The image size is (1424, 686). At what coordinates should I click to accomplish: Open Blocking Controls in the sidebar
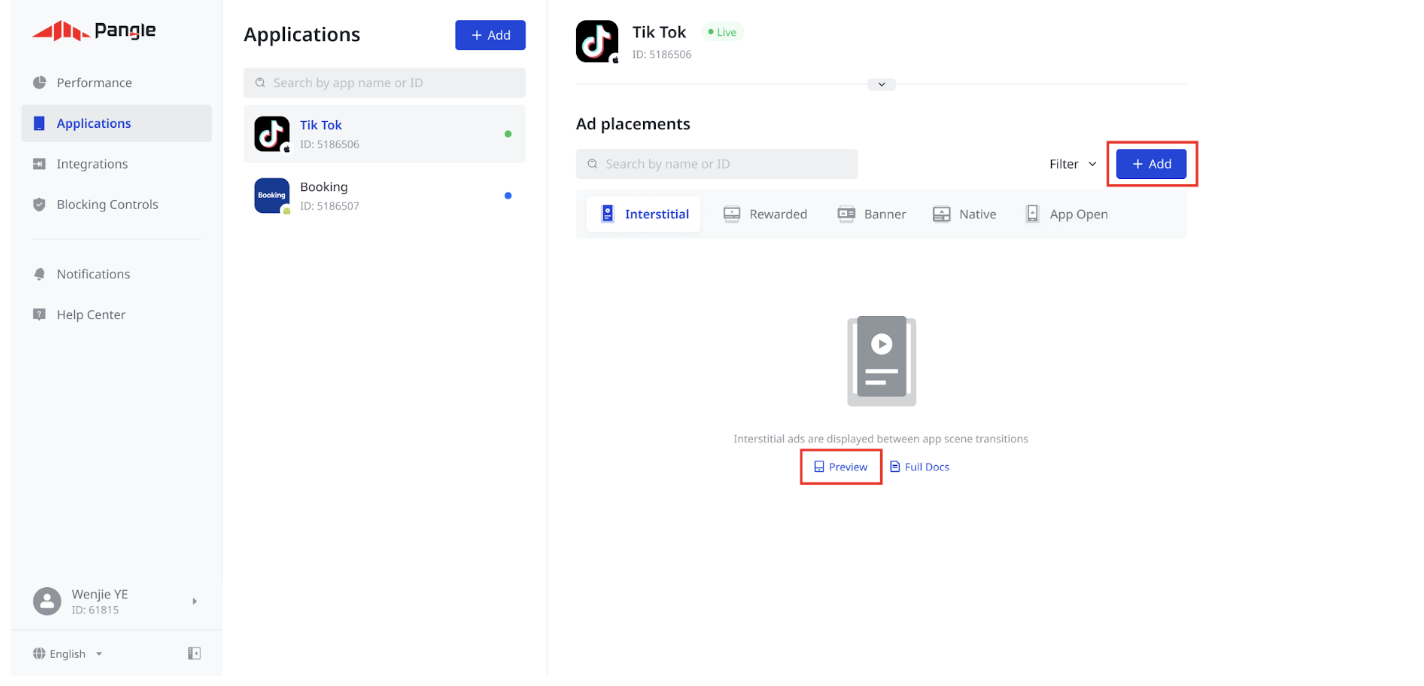click(x=107, y=204)
